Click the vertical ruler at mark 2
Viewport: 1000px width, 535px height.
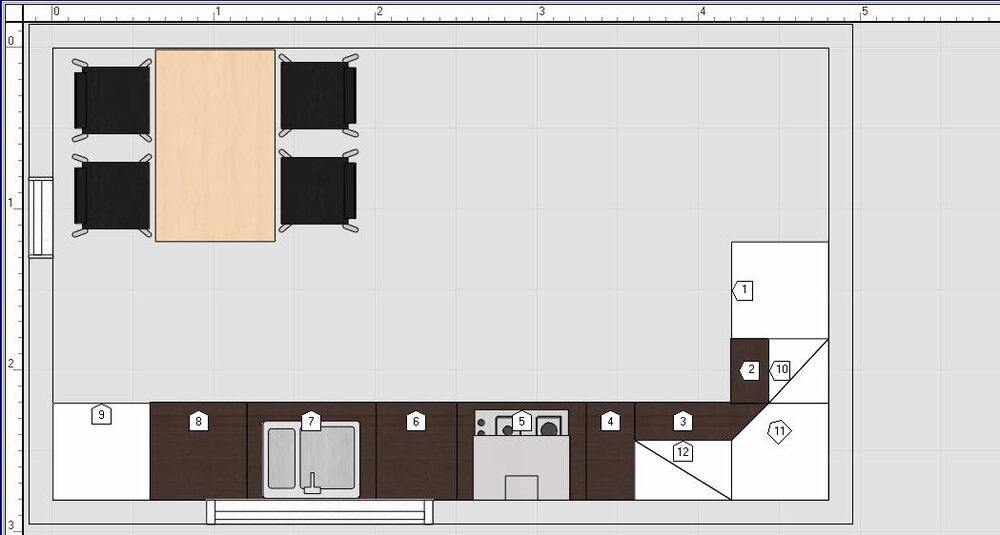[x=12, y=364]
